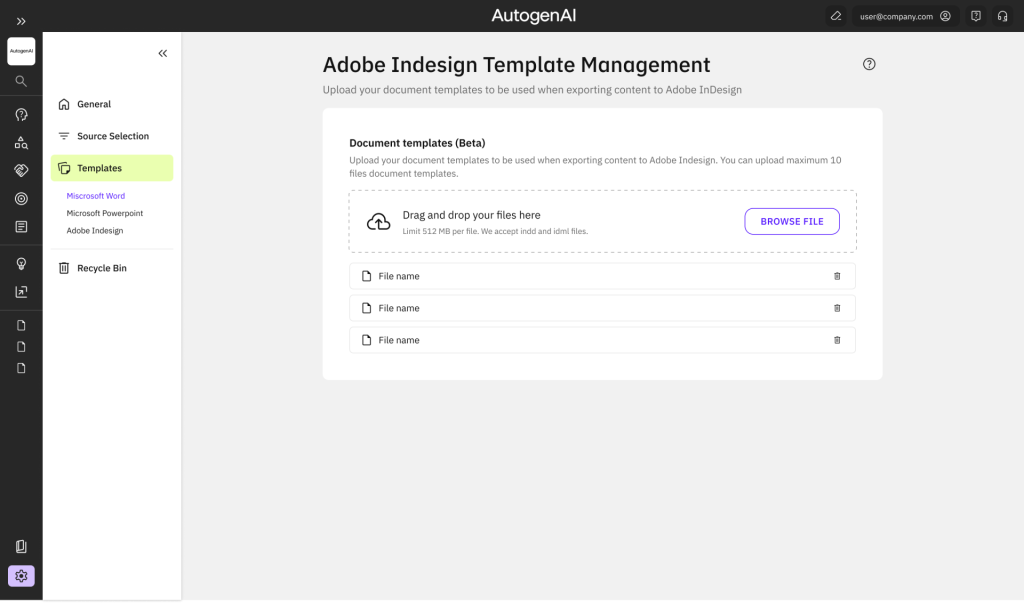Screen dimensions: 1024x604
Task: Click the help question mark beside page title
Action: pyautogui.click(x=869, y=64)
